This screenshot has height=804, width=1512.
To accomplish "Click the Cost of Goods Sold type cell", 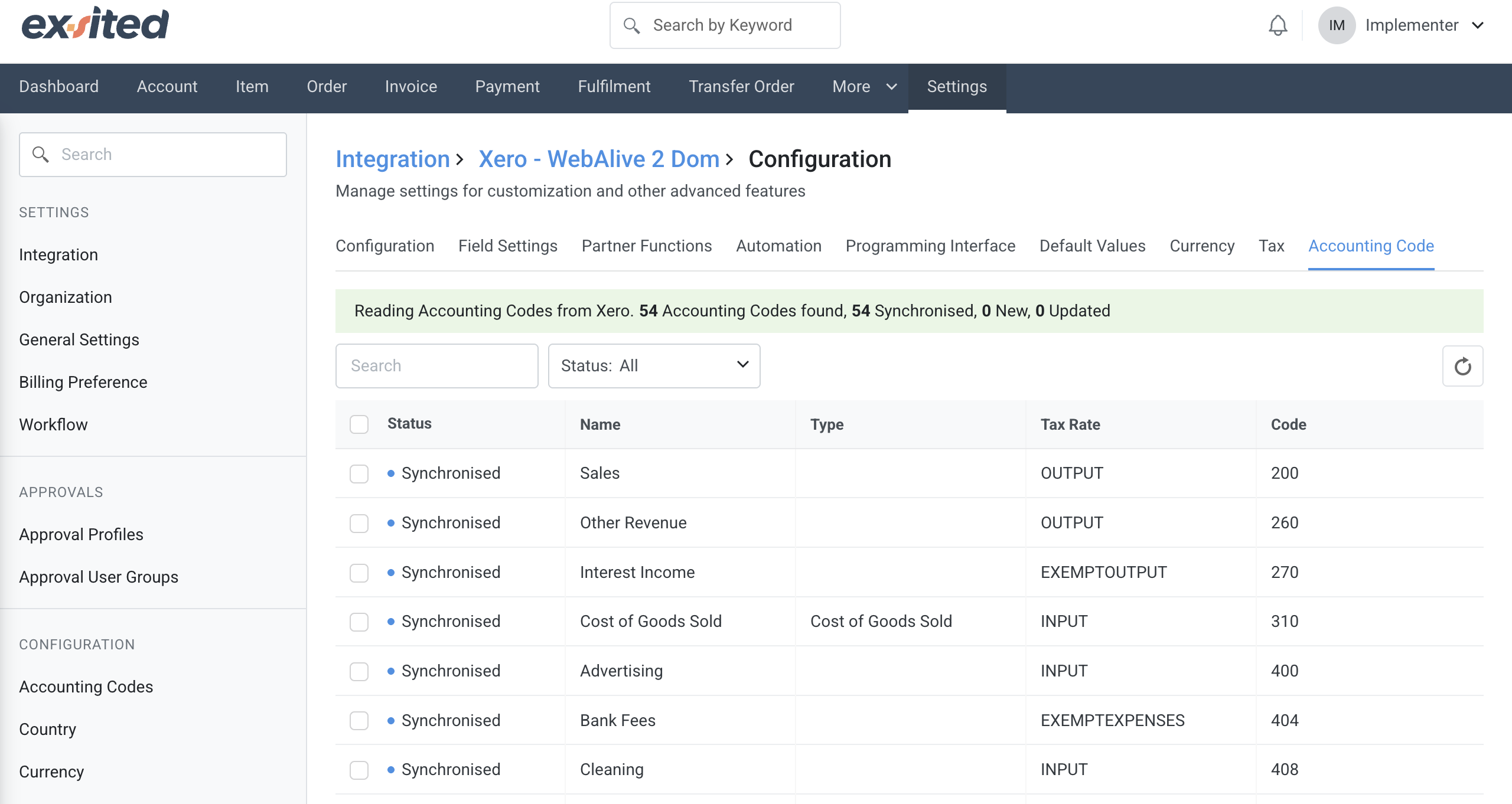I will coord(881,622).
